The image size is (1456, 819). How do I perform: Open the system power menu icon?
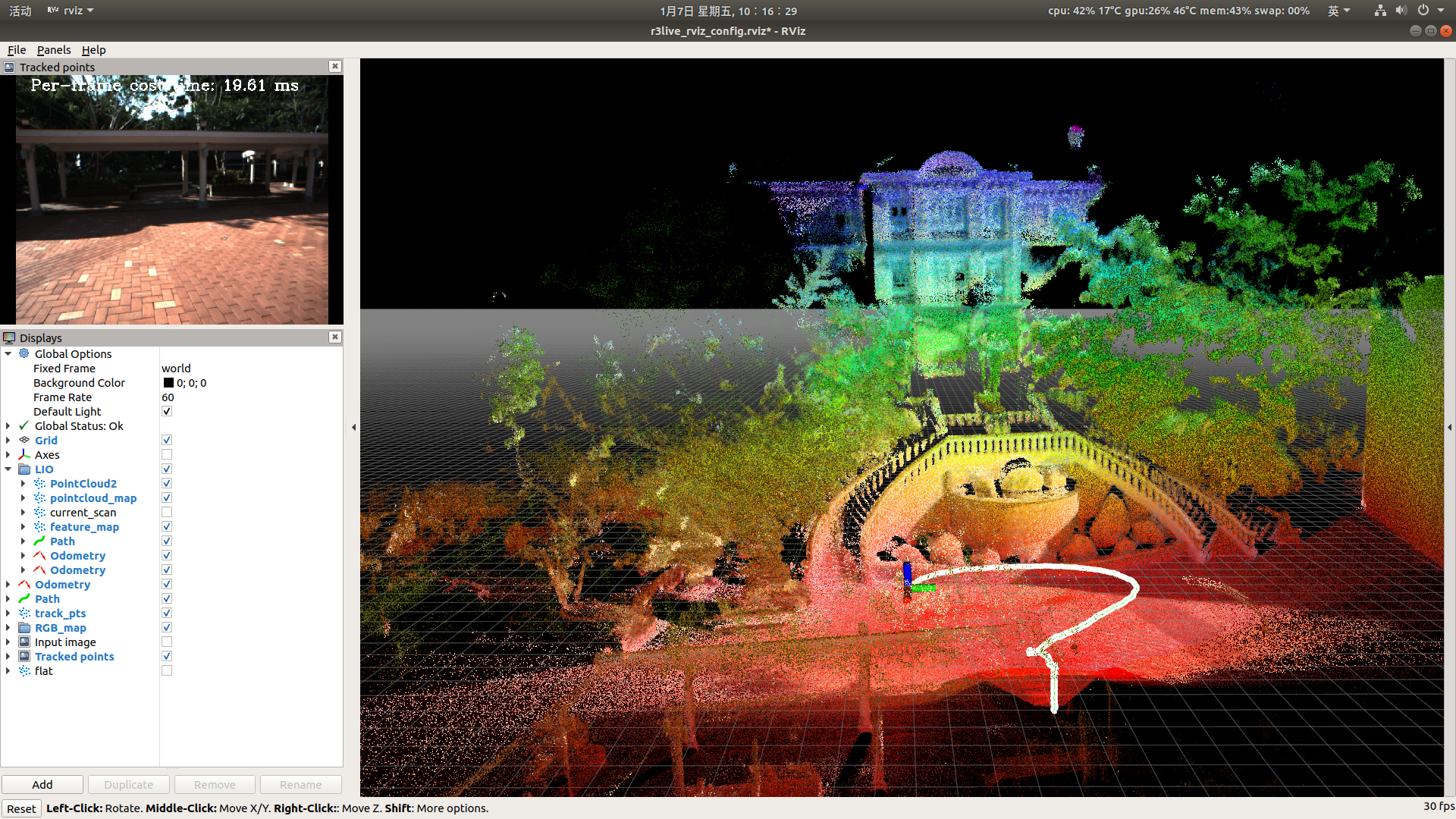[x=1423, y=11]
